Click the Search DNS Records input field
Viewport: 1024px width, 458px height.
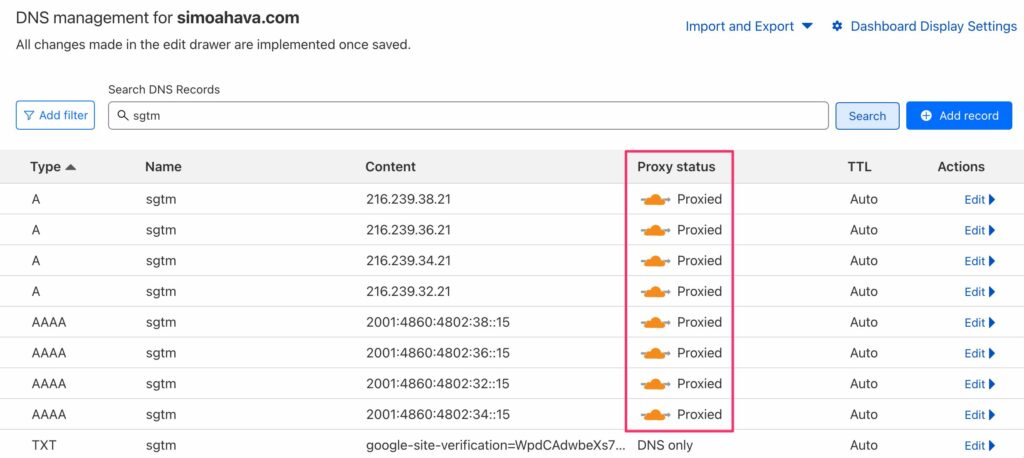click(468, 116)
